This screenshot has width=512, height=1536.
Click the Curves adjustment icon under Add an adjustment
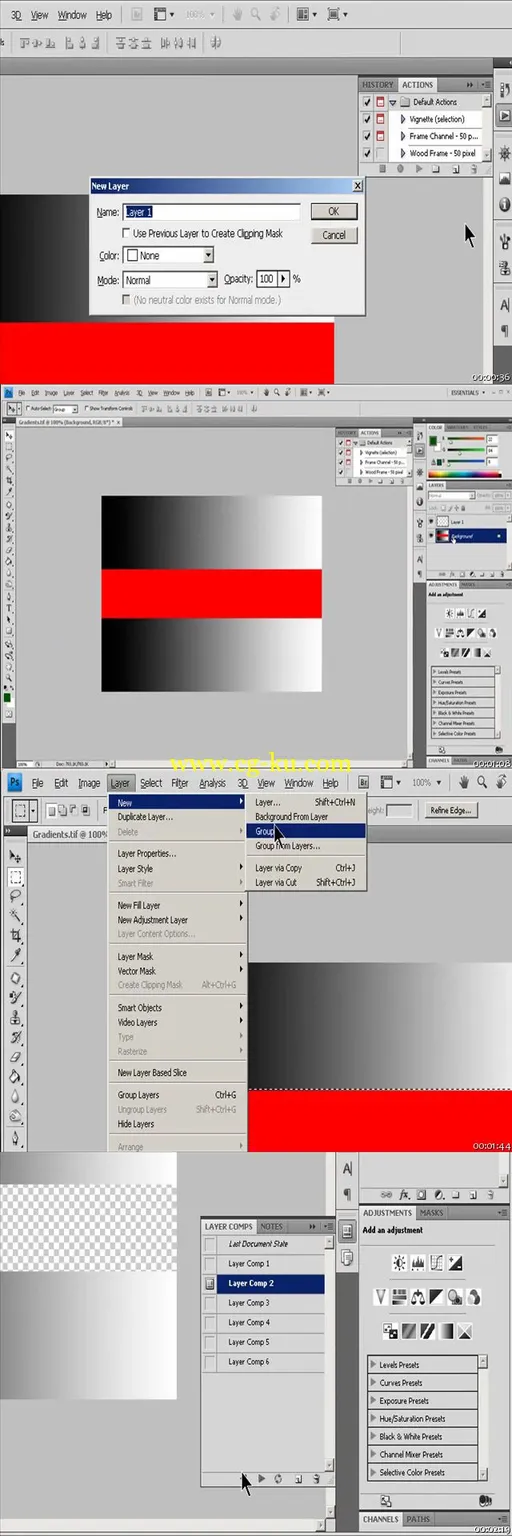[437, 1263]
